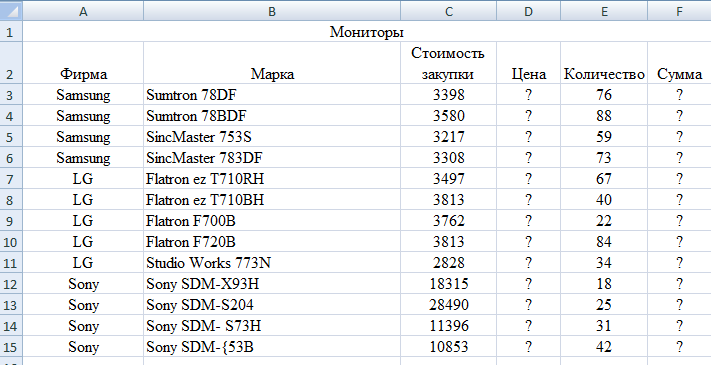Image resolution: width=711 pixels, height=365 pixels.
Task: Select column E header
Action: (604, 11)
